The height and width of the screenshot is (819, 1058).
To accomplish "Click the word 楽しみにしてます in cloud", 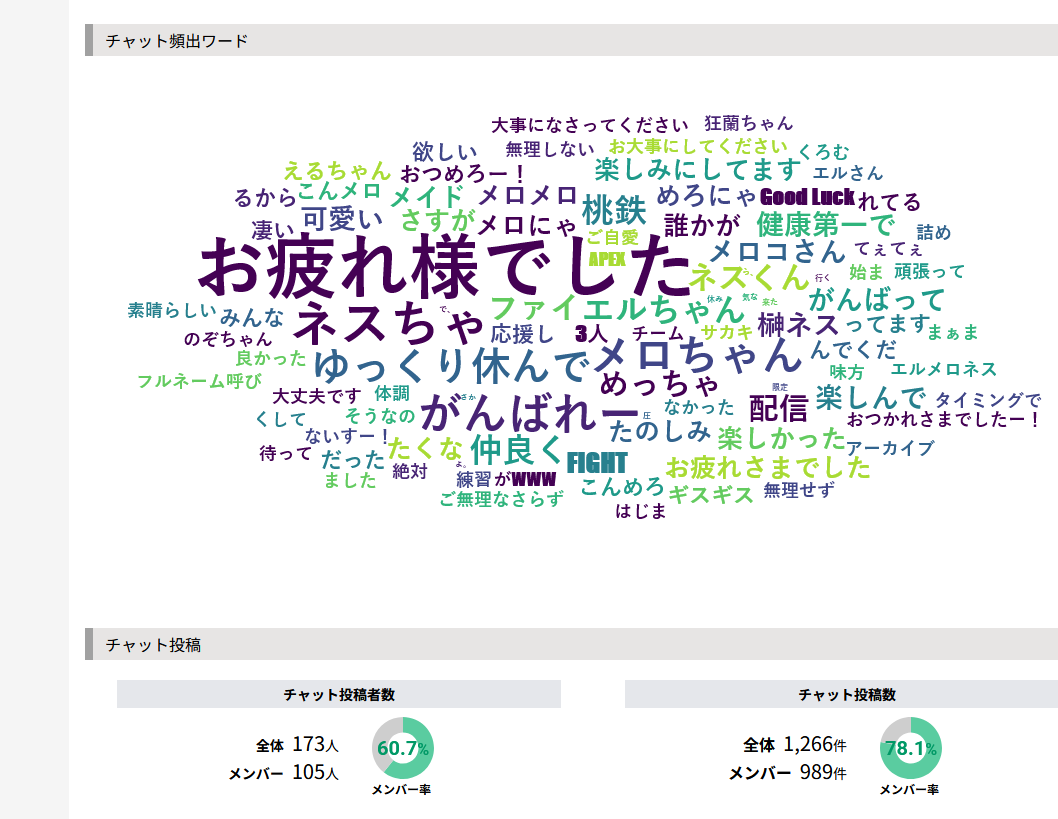I will [697, 169].
